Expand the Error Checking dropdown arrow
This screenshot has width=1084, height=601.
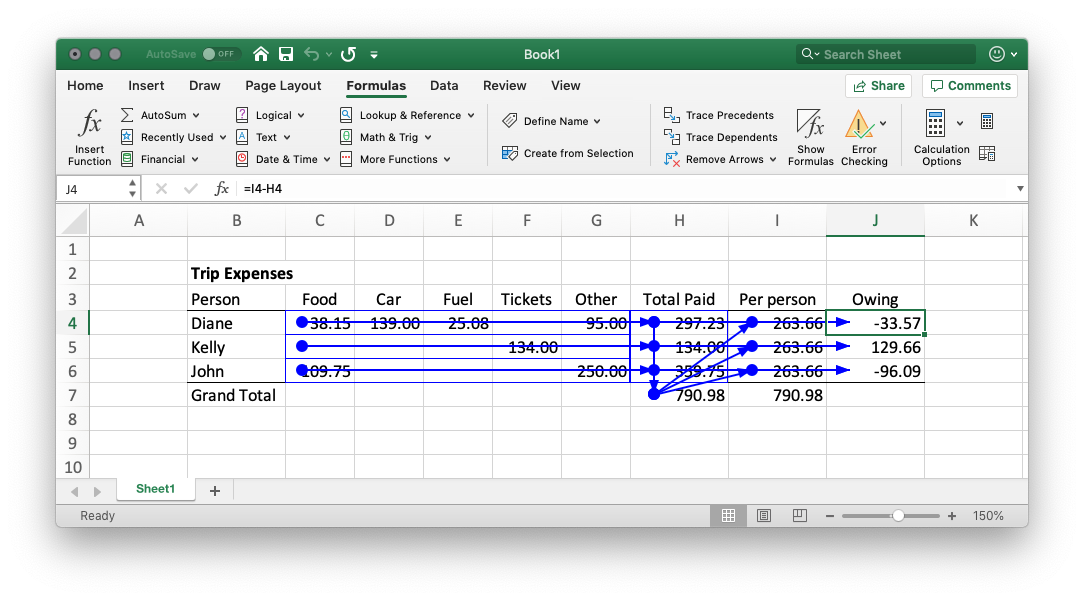pyautogui.click(x=883, y=124)
